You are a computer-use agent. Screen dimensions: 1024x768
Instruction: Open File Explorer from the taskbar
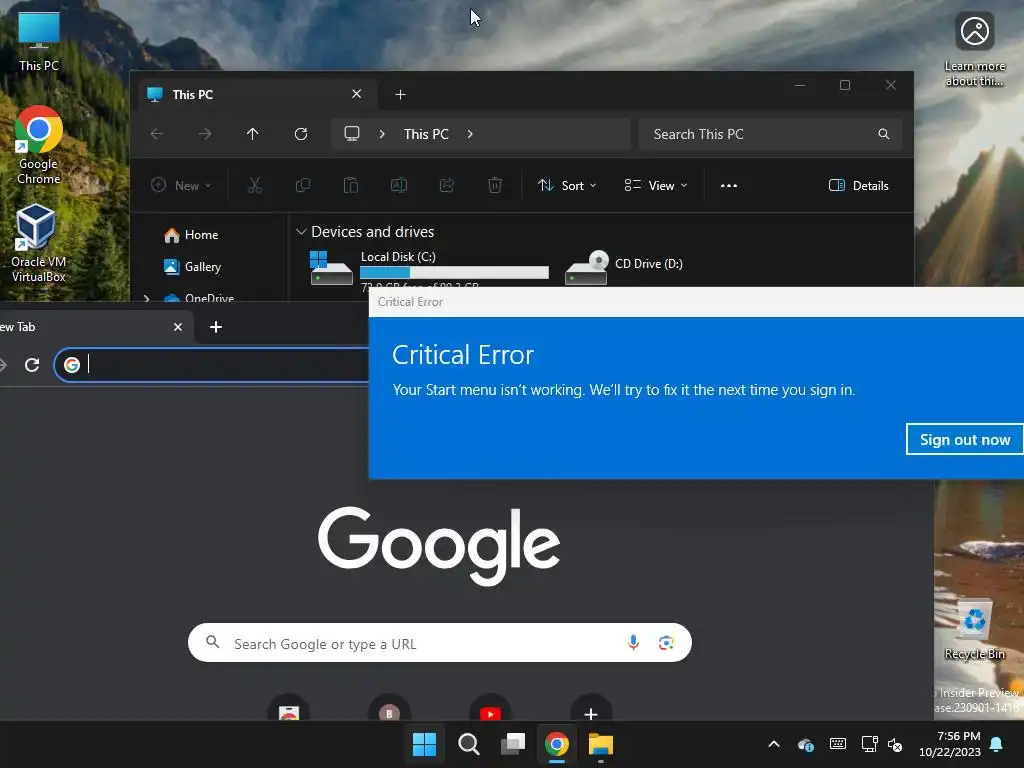click(x=601, y=744)
